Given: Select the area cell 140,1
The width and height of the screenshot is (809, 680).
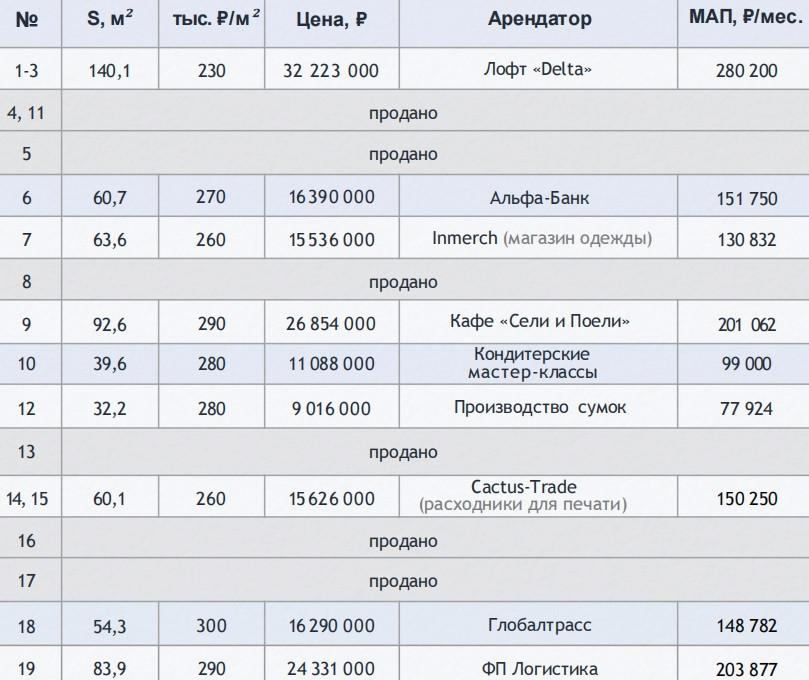Looking at the screenshot, I should [110, 70].
